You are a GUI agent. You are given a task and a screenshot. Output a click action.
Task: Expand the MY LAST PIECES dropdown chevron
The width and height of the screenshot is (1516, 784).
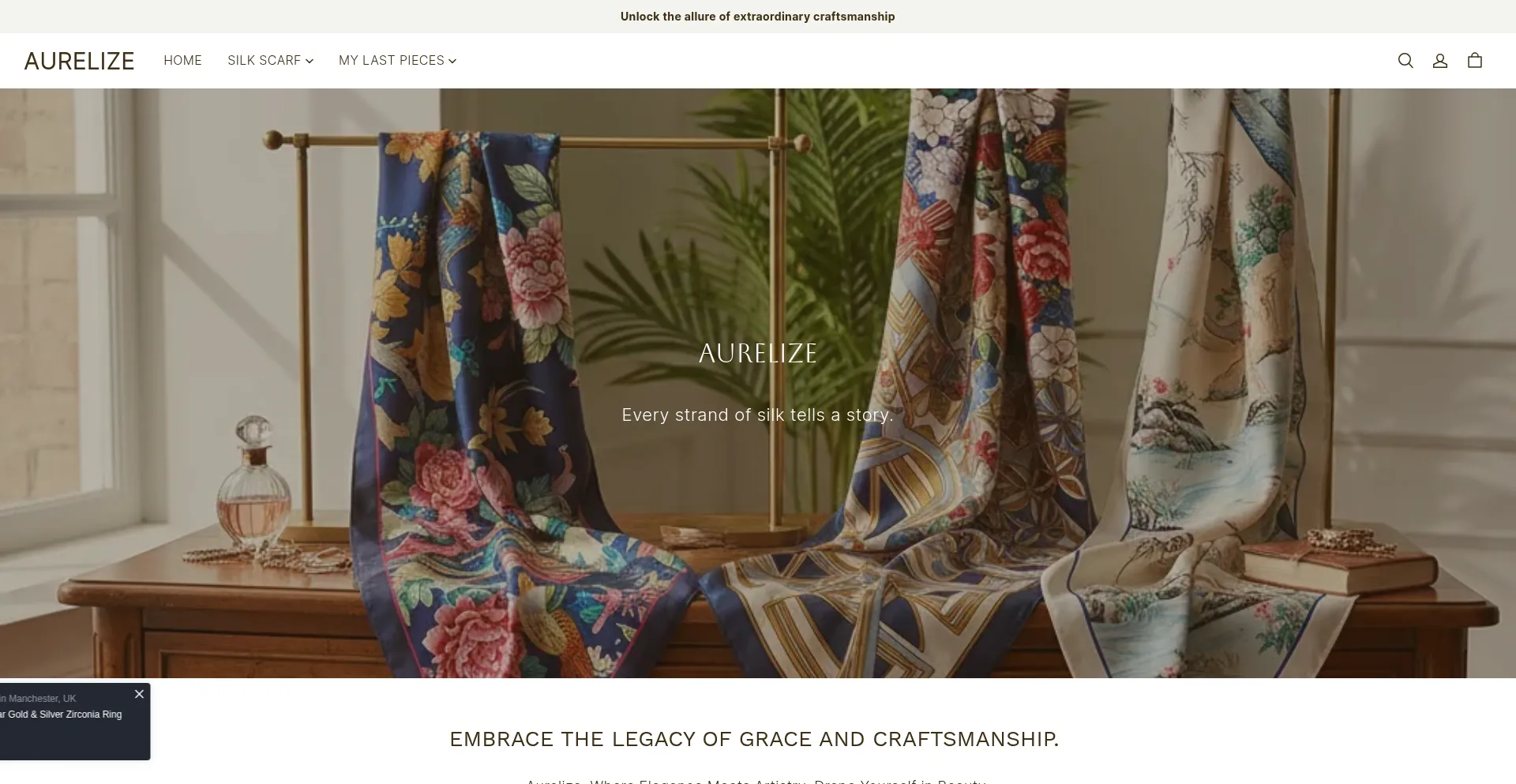tap(452, 61)
